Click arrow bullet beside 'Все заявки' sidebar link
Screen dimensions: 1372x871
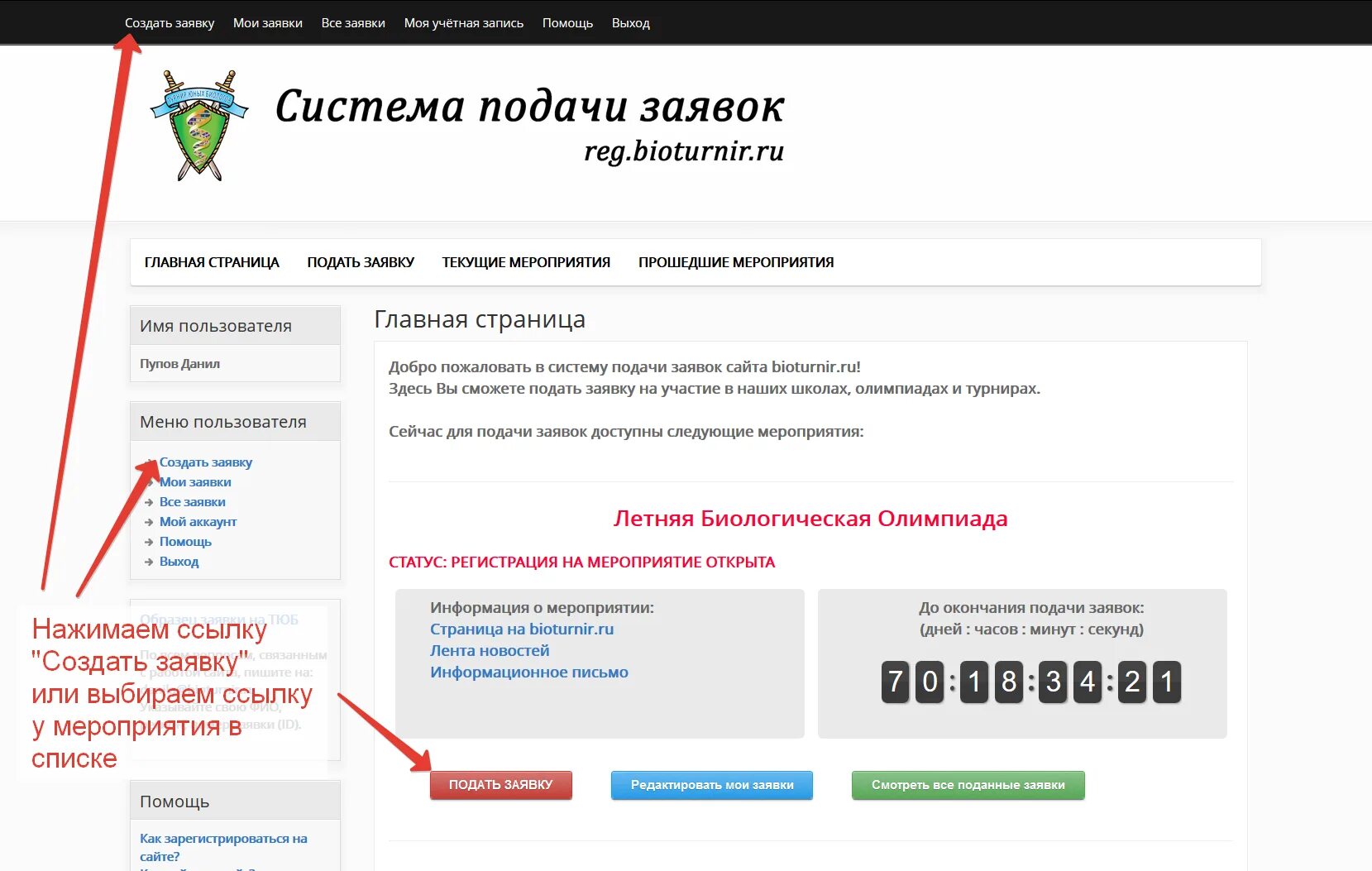[149, 502]
